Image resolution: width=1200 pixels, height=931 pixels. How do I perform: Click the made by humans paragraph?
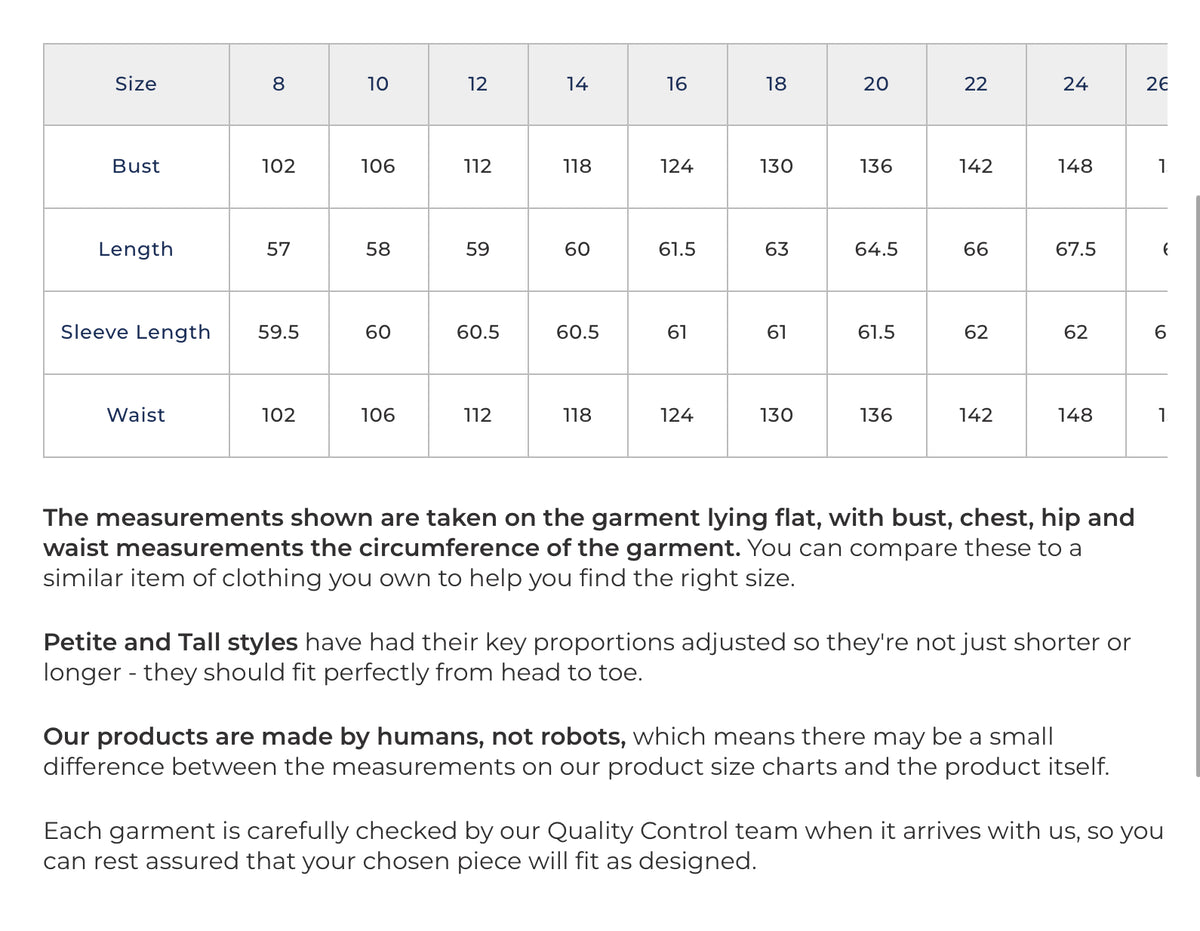(x=576, y=752)
